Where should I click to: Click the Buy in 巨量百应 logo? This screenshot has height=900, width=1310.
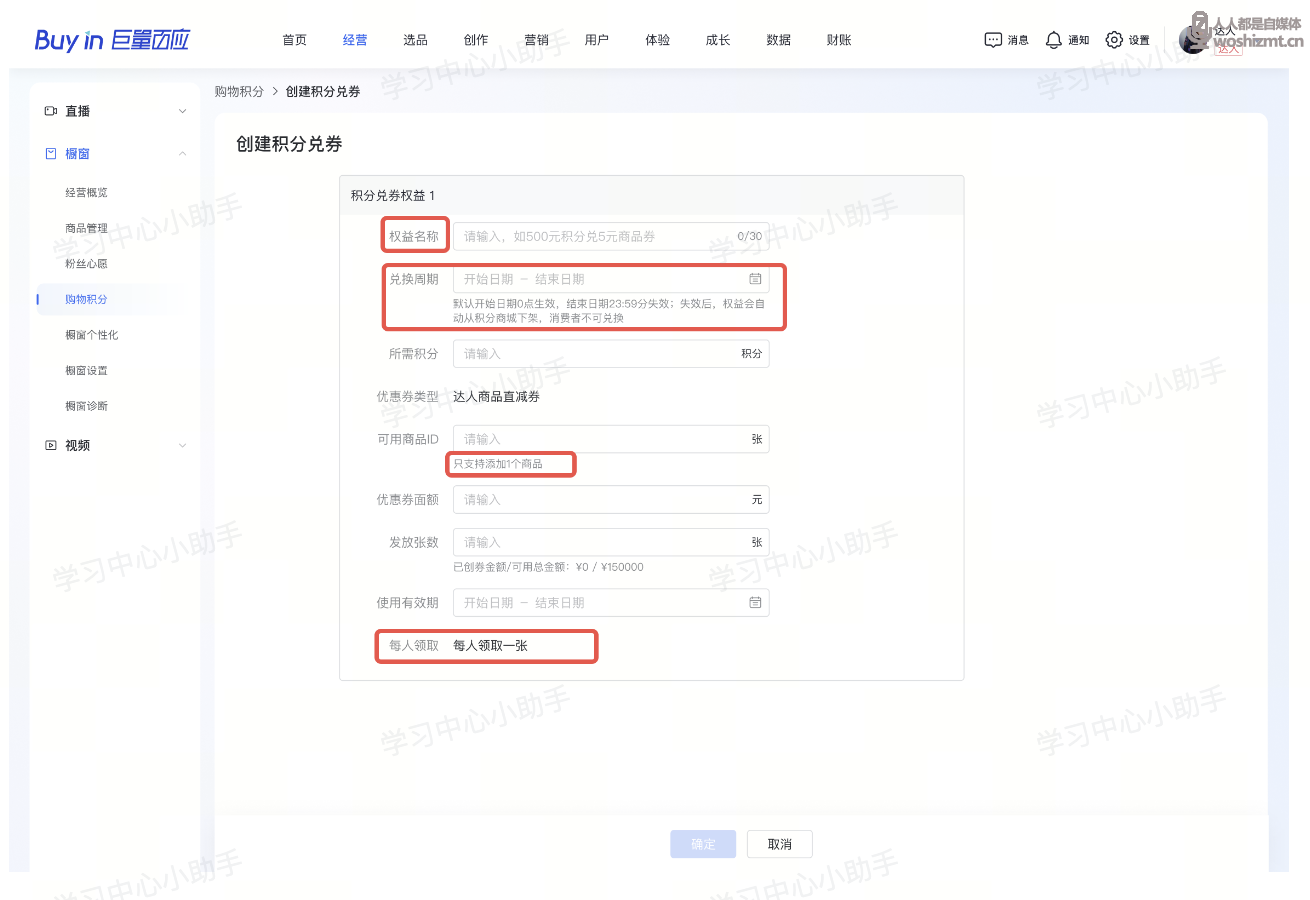[112, 40]
